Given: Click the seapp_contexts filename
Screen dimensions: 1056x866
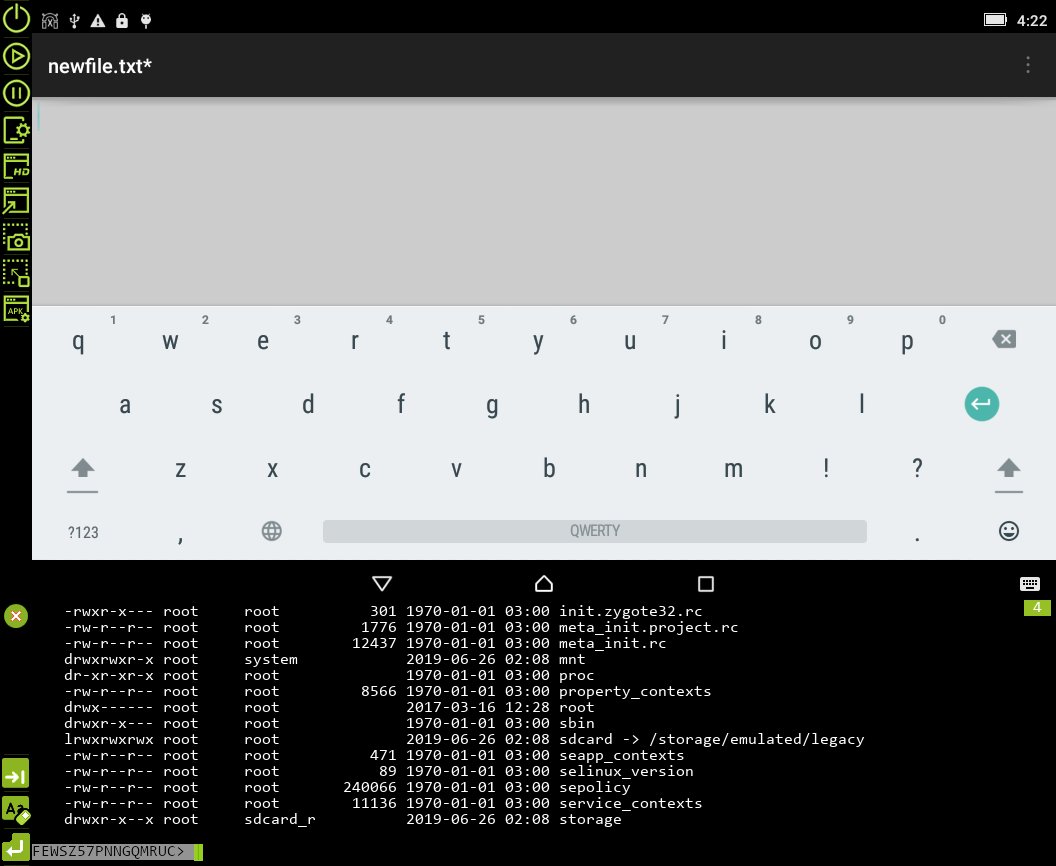Looking at the screenshot, I should click(x=622, y=755).
